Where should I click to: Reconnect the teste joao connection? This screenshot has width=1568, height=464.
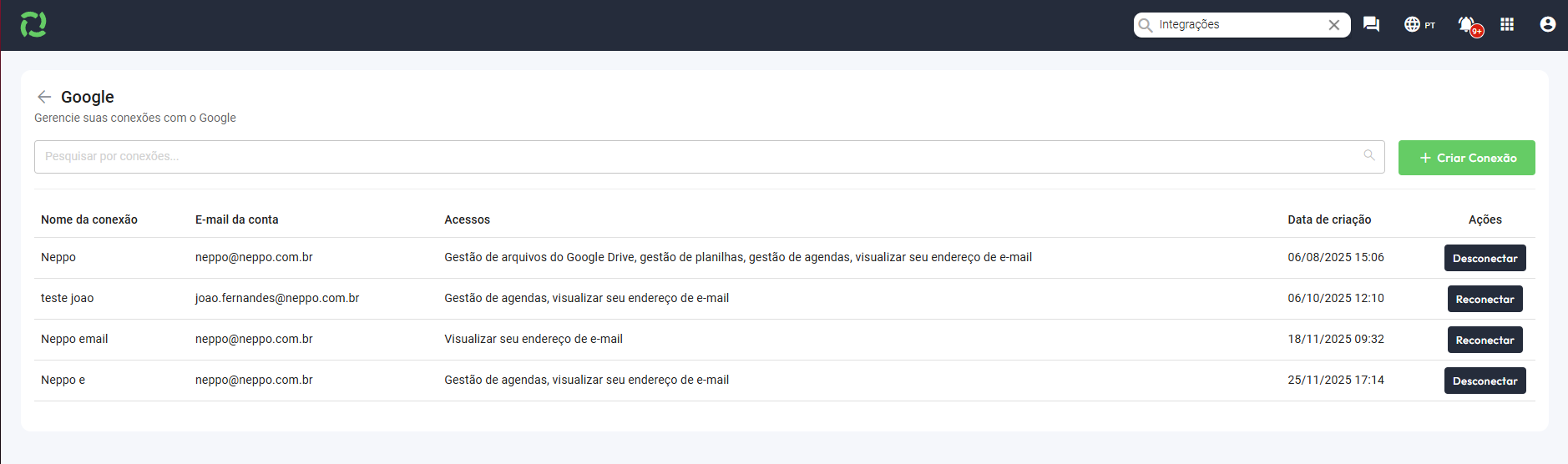pos(1485,299)
